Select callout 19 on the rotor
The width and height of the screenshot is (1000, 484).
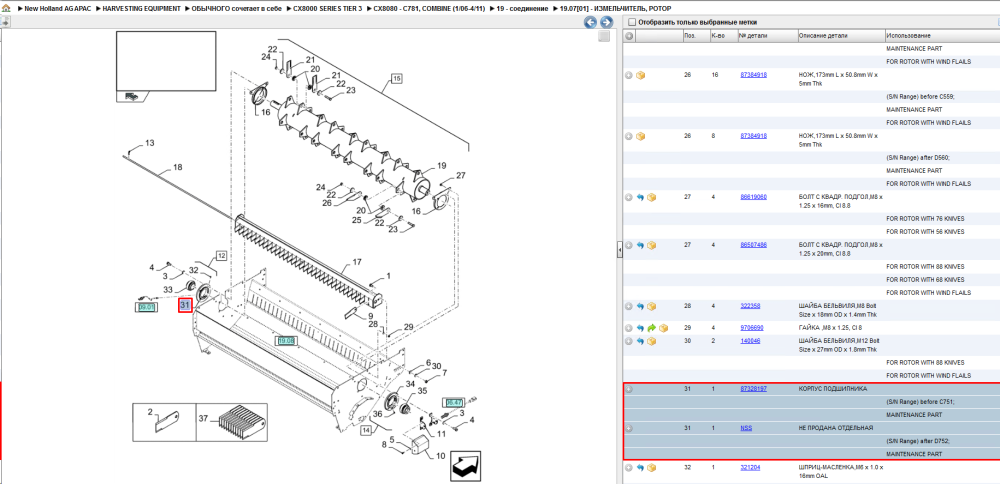click(x=441, y=166)
